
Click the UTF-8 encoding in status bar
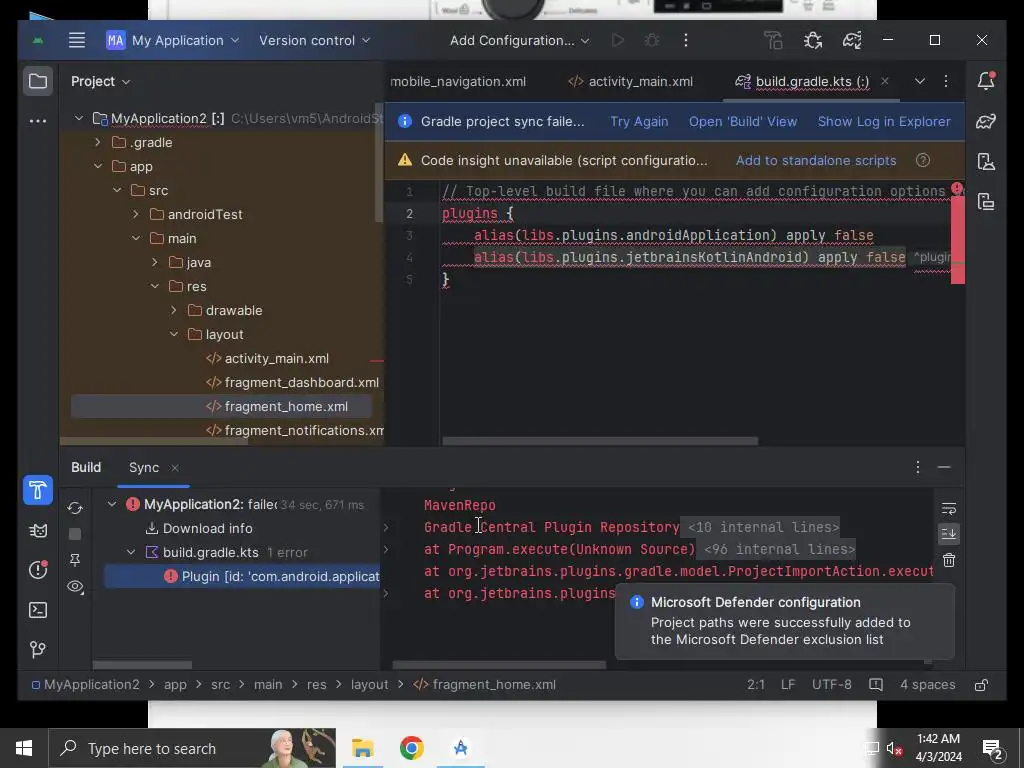coord(831,684)
